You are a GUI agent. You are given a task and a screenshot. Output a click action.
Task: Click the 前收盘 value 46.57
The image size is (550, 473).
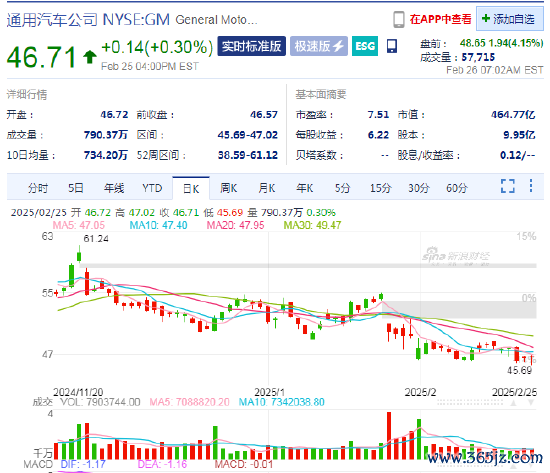click(264, 115)
